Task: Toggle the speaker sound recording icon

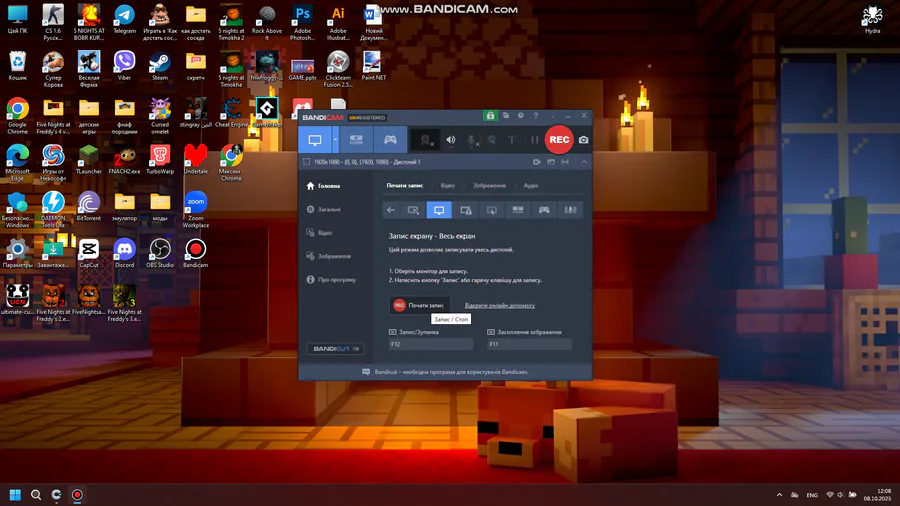Action: tap(451, 140)
